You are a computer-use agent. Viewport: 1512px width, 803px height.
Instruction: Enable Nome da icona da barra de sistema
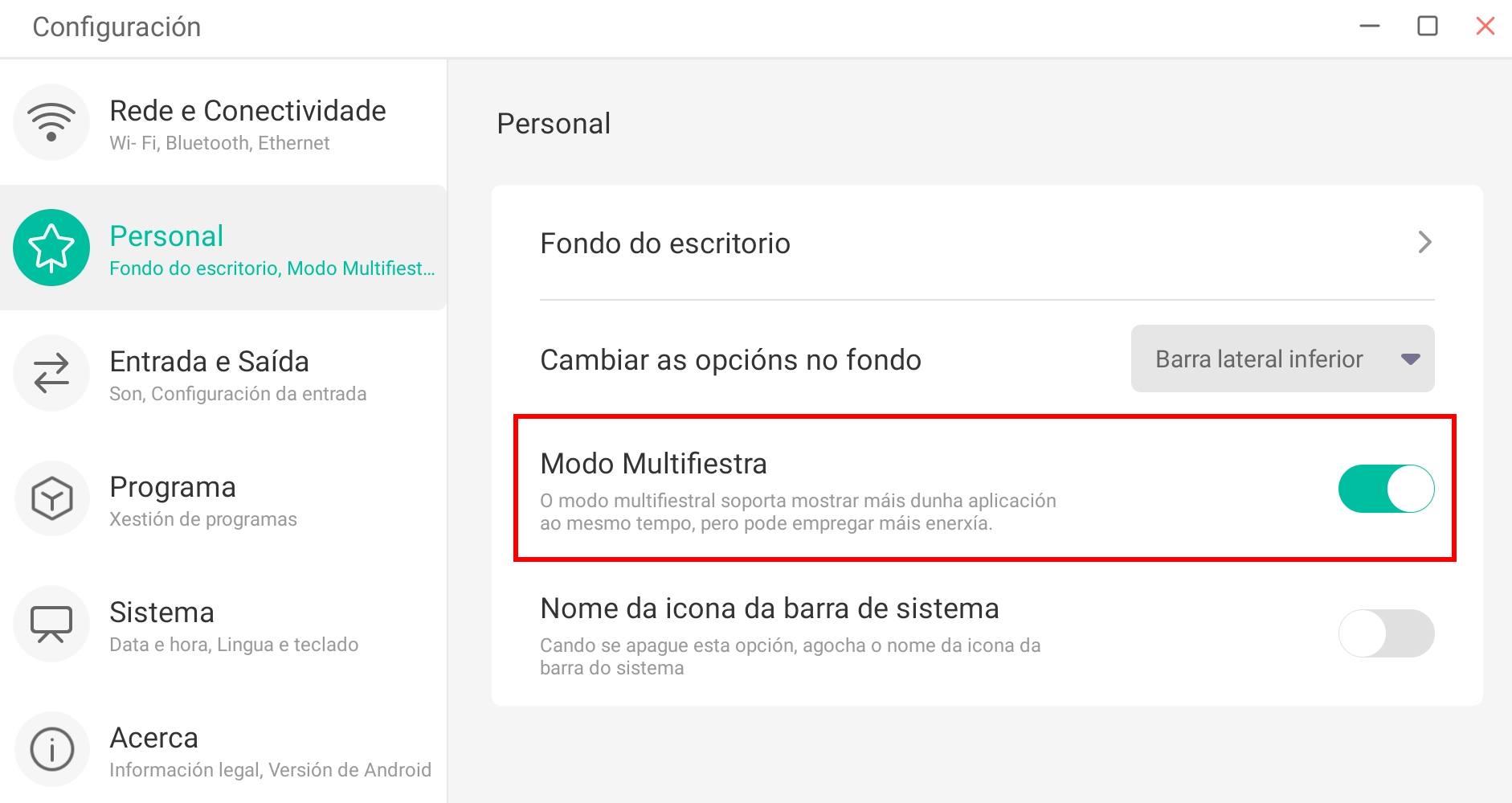pyautogui.click(x=1386, y=633)
